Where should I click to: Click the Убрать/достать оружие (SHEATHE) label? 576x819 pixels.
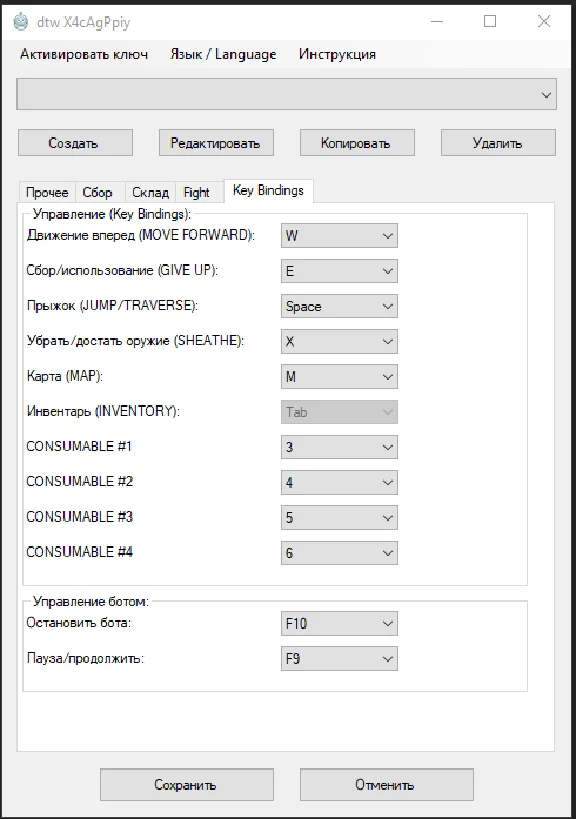(x=135, y=341)
